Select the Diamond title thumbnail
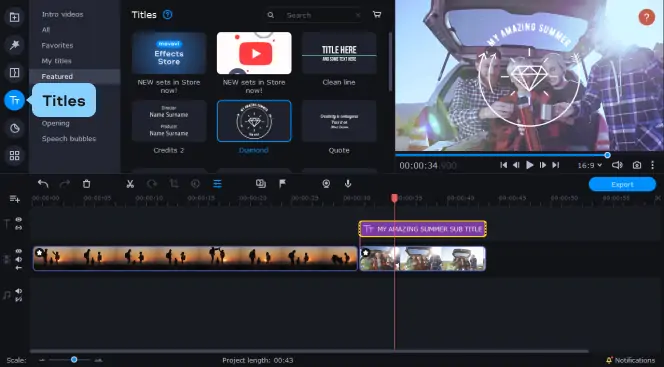The width and height of the screenshot is (664, 367). click(254, 121)
